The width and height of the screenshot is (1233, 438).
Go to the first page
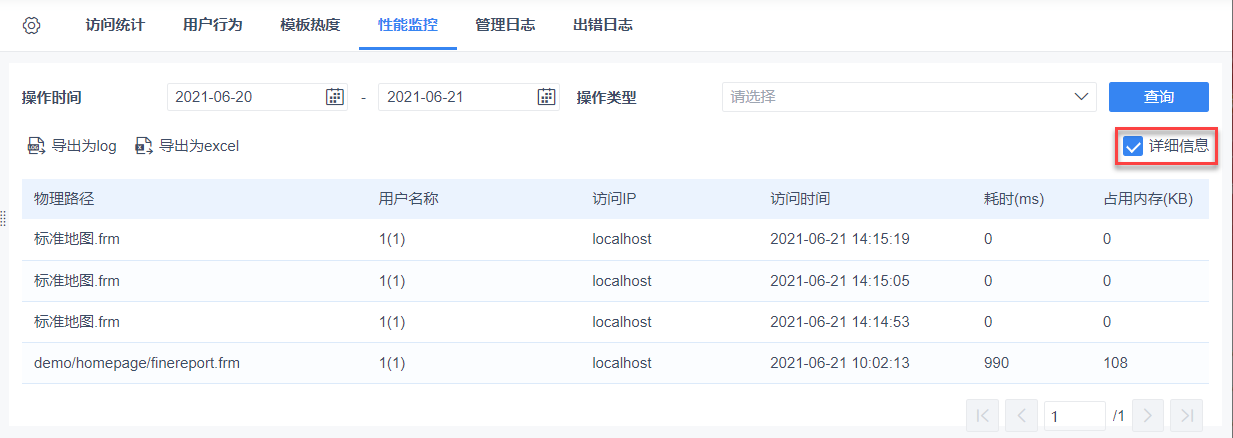(983, 415)
